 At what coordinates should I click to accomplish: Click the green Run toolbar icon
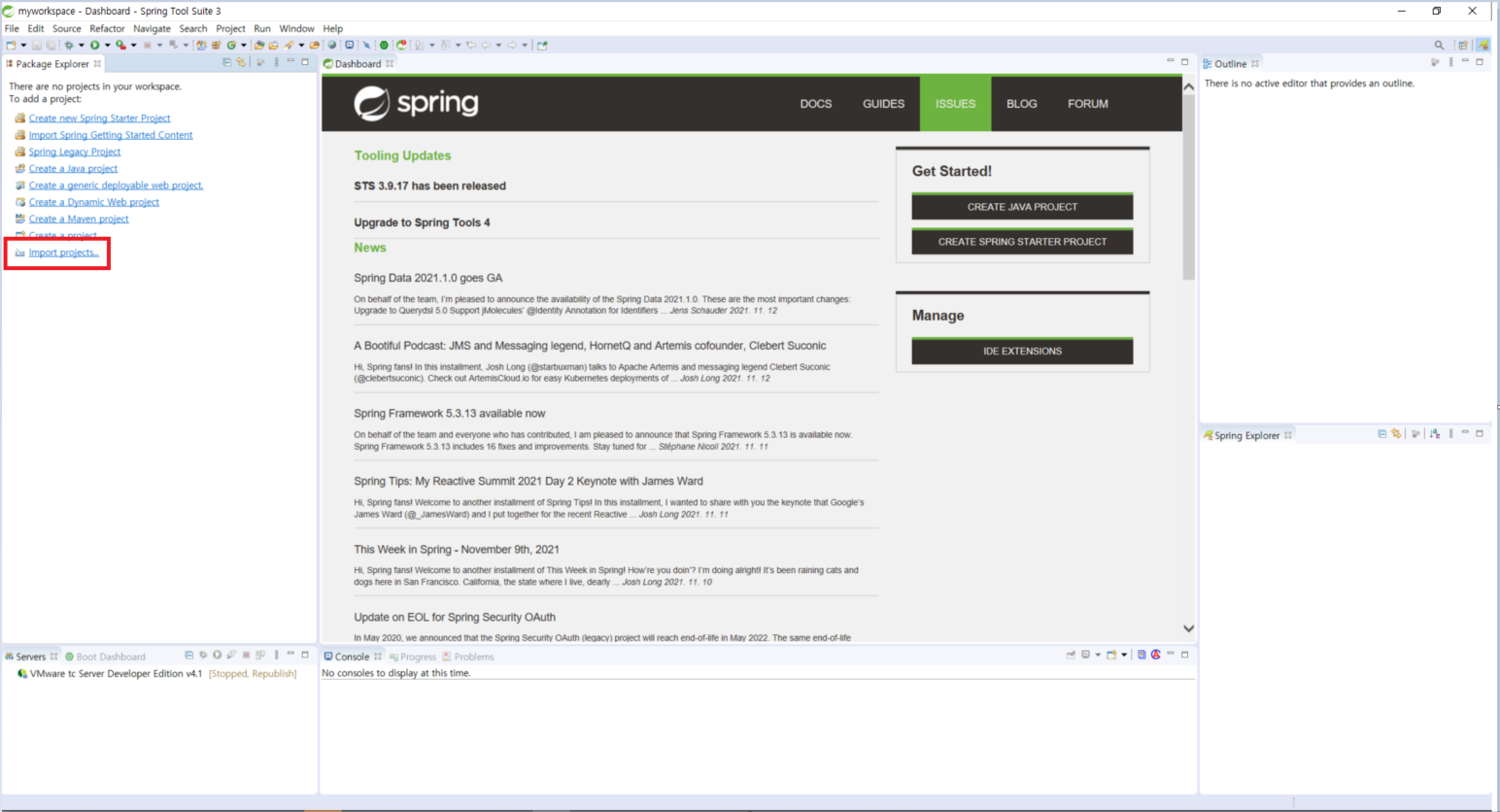pyautogui.click(x=95, y=45)
